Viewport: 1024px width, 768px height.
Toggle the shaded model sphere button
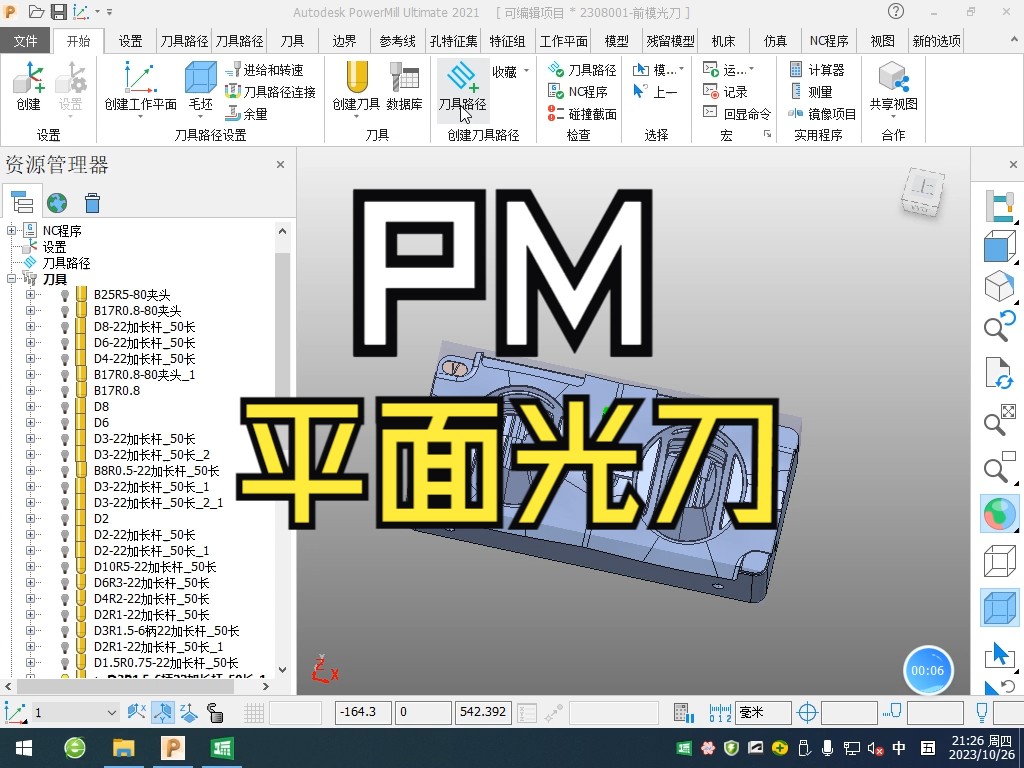coord(999,513)
